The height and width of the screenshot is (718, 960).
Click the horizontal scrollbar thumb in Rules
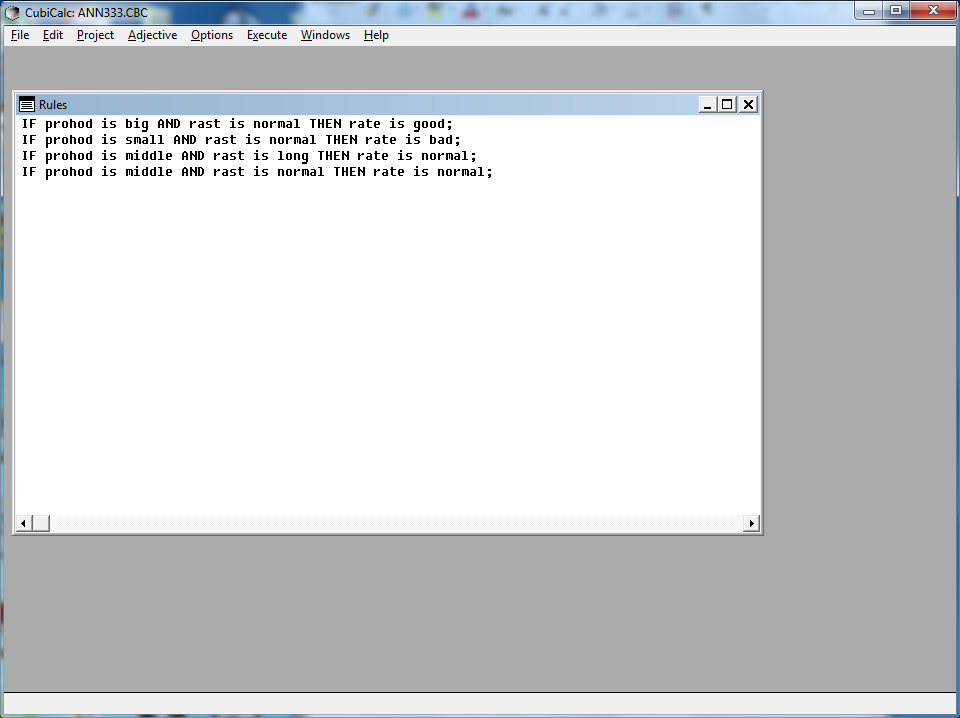coord(41,523)
